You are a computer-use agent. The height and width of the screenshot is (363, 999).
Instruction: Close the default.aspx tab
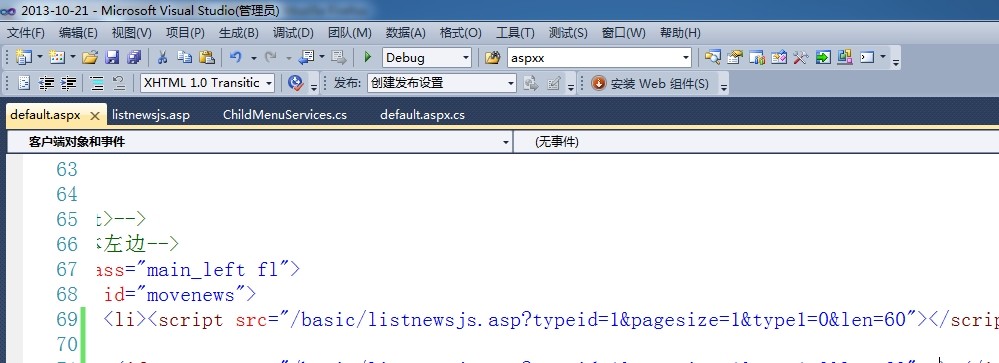tap(95, 116)
